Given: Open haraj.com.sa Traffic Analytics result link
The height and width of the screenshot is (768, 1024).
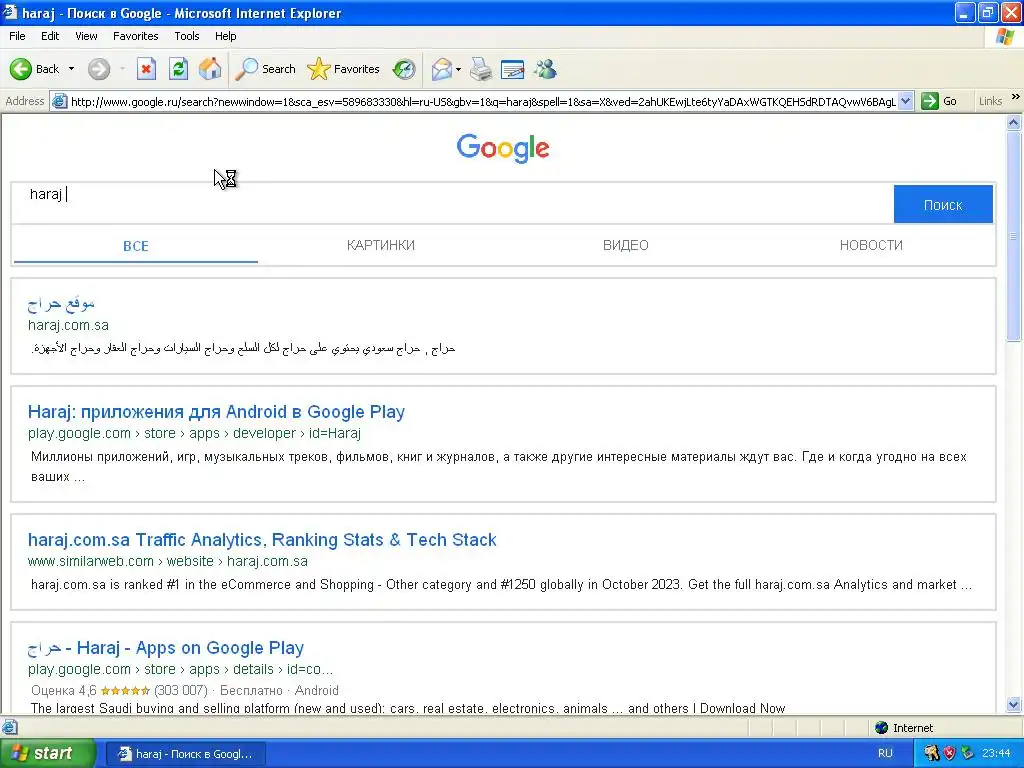Looking at the screenshot, I should [x=262, y=540].
